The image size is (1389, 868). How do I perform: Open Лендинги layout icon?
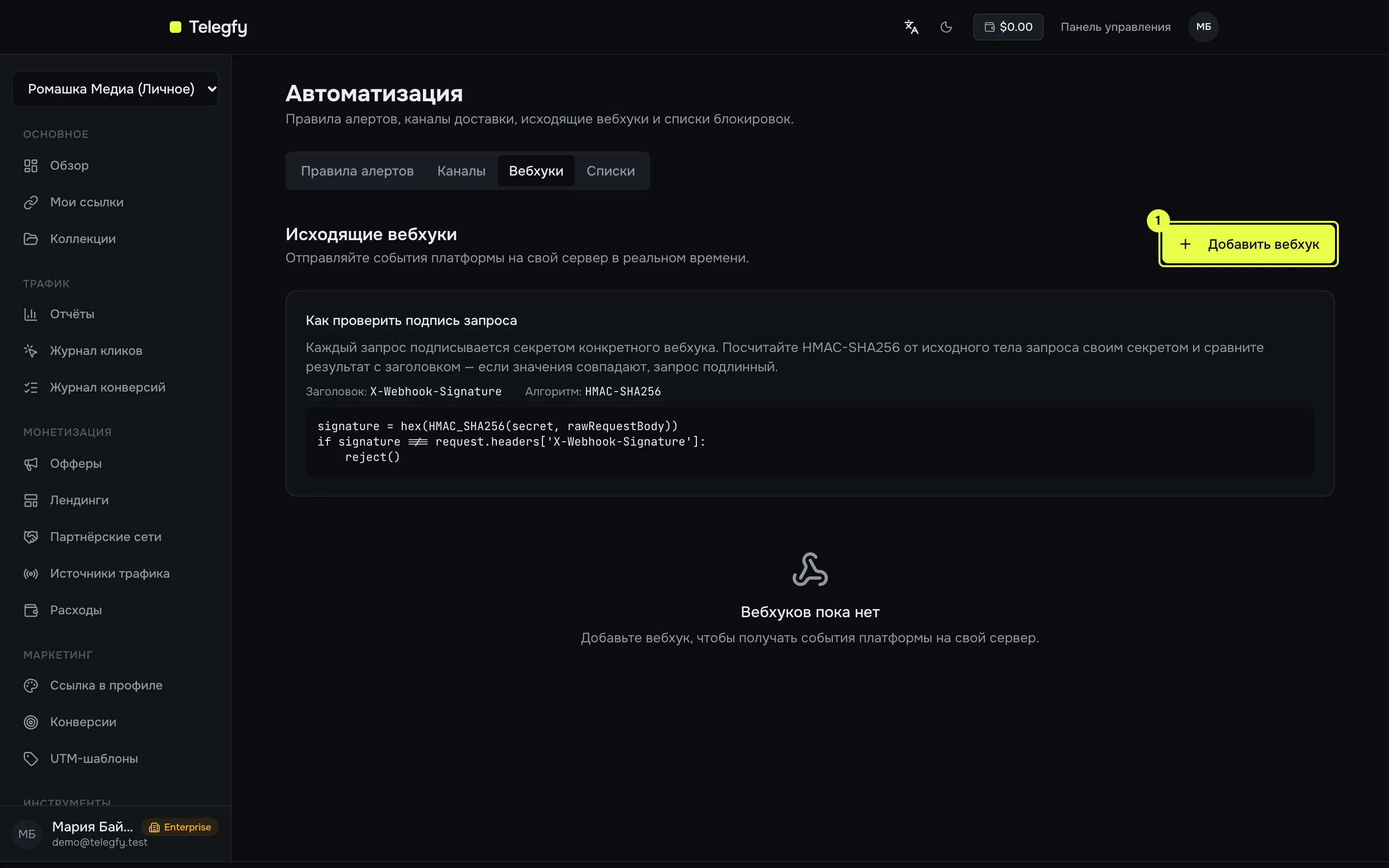31,501
